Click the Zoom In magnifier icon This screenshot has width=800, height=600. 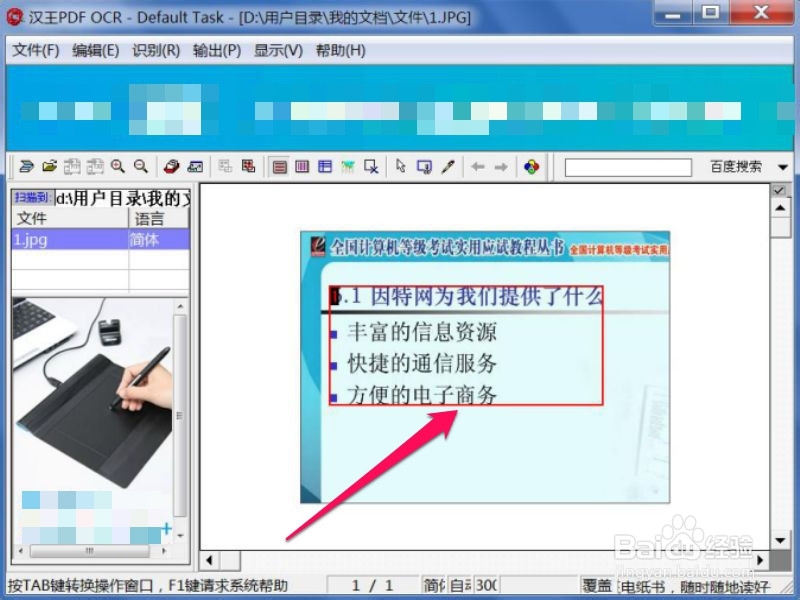click(117, 166)
